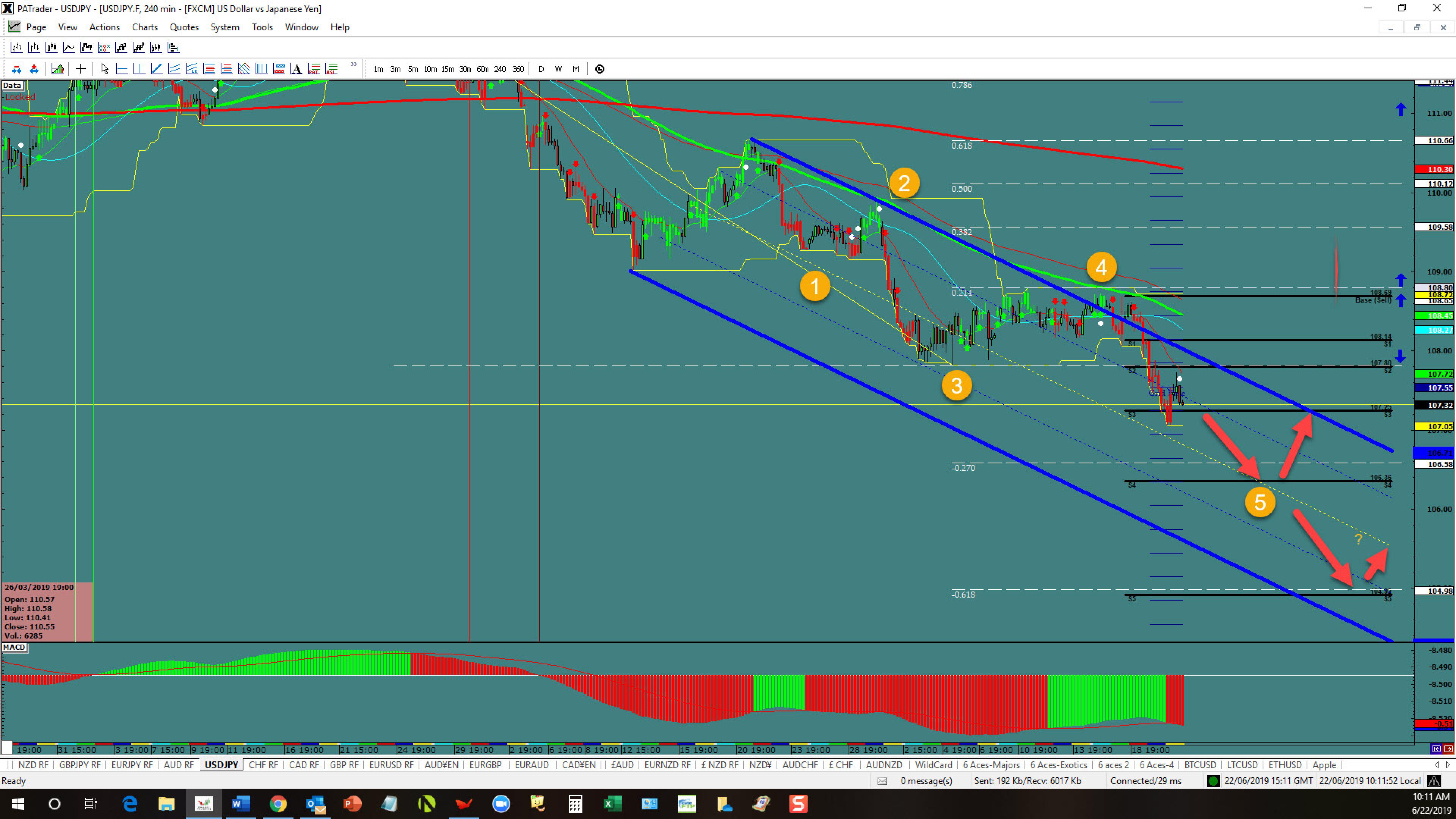Select the arrow pointer tool

pyautogui.click(x=105, y=69)
